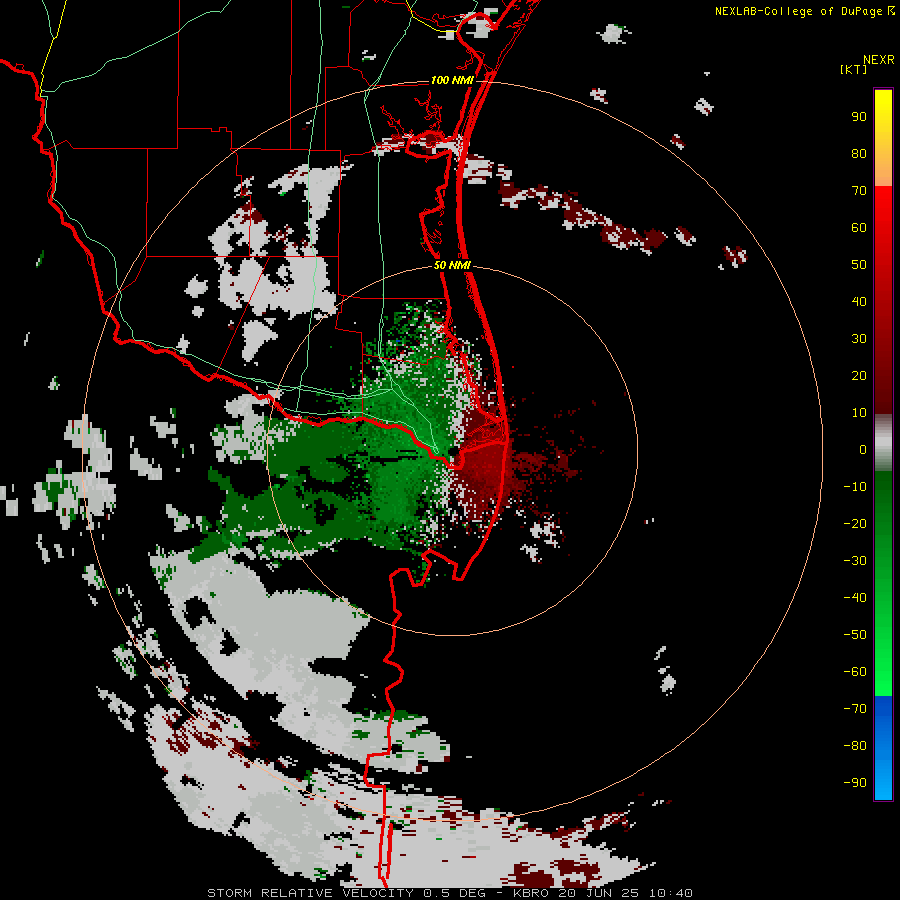Screen dimensions: 900x900
Task: Click the -80 scale value
Action: tap(855, 746)
